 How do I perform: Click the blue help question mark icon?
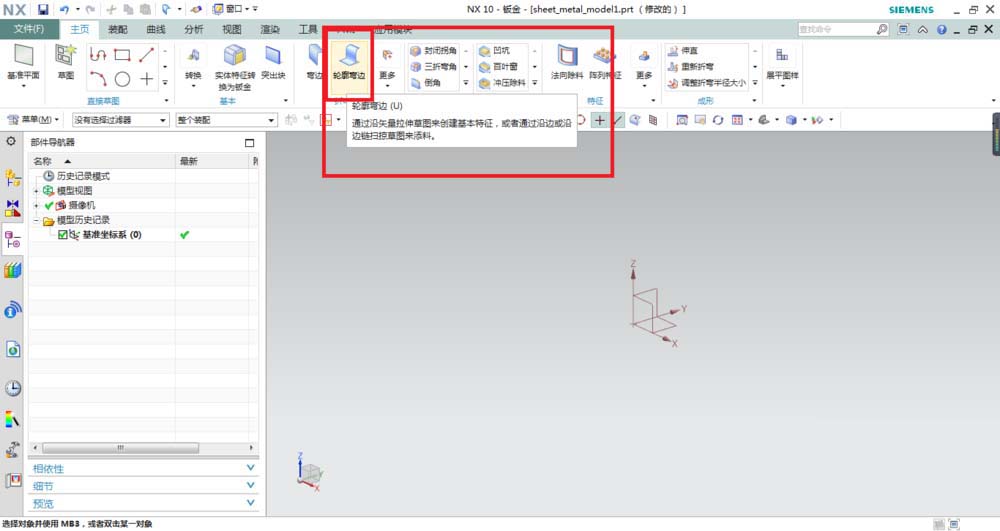pyautogui.click(x=941, y=29)
